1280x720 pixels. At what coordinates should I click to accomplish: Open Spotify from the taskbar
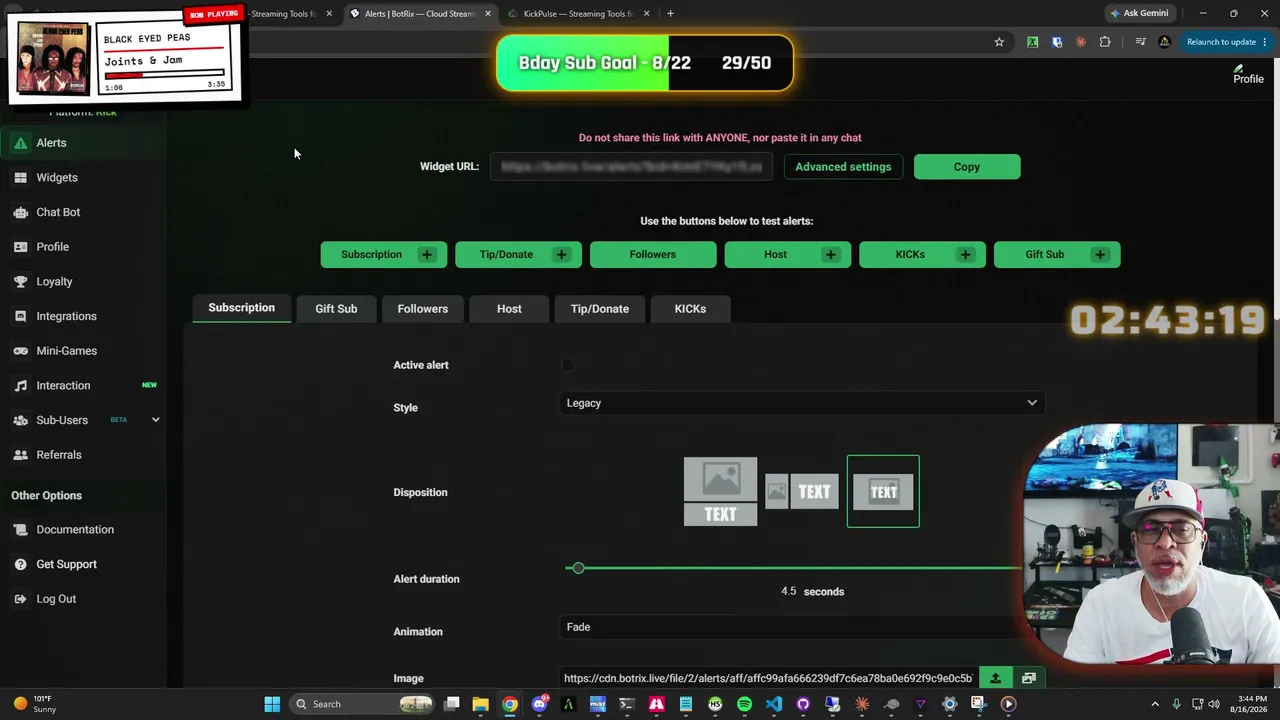pos(744,704)
